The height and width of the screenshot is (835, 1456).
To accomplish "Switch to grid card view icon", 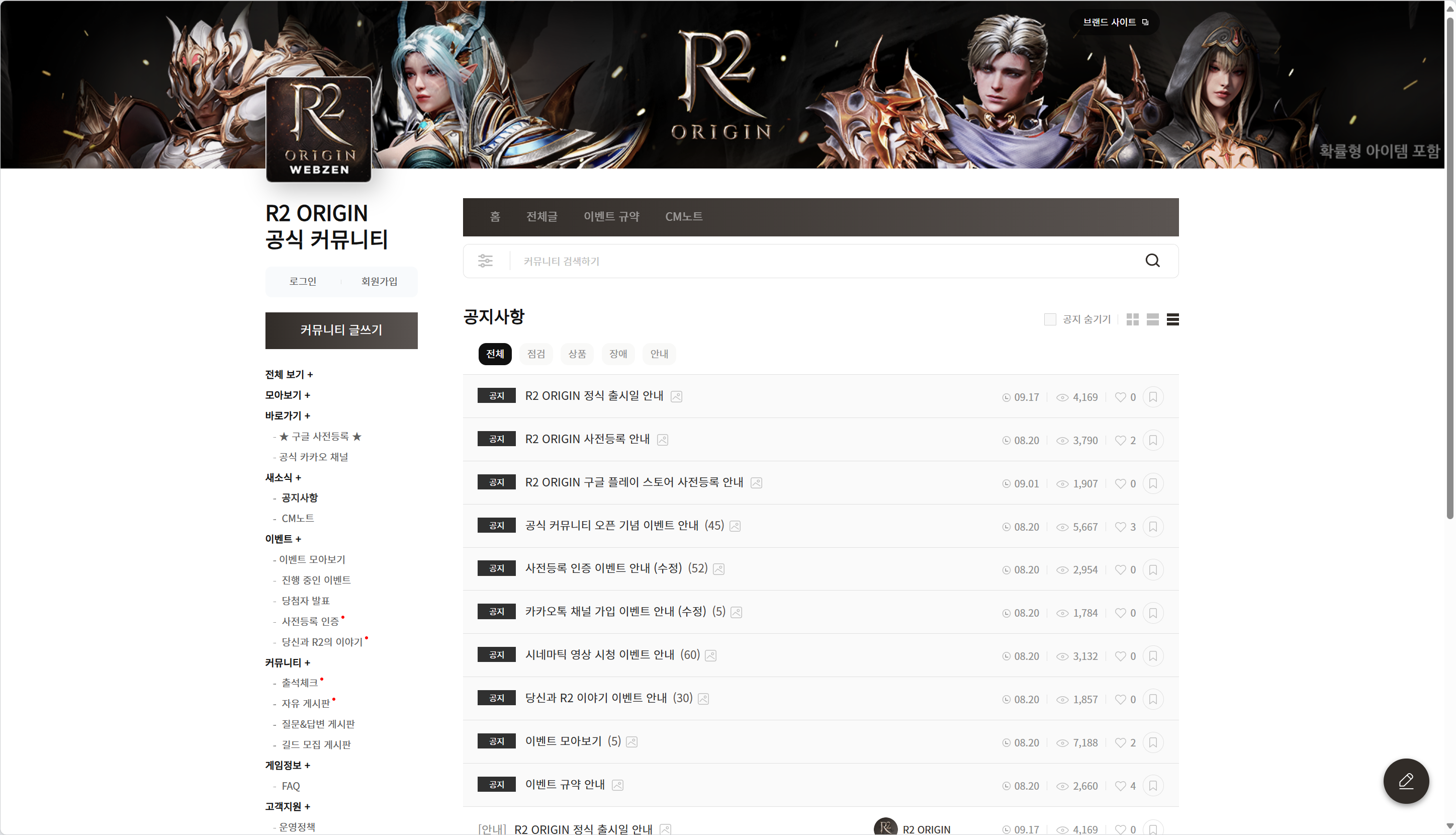I will [x=1132, y=319].
